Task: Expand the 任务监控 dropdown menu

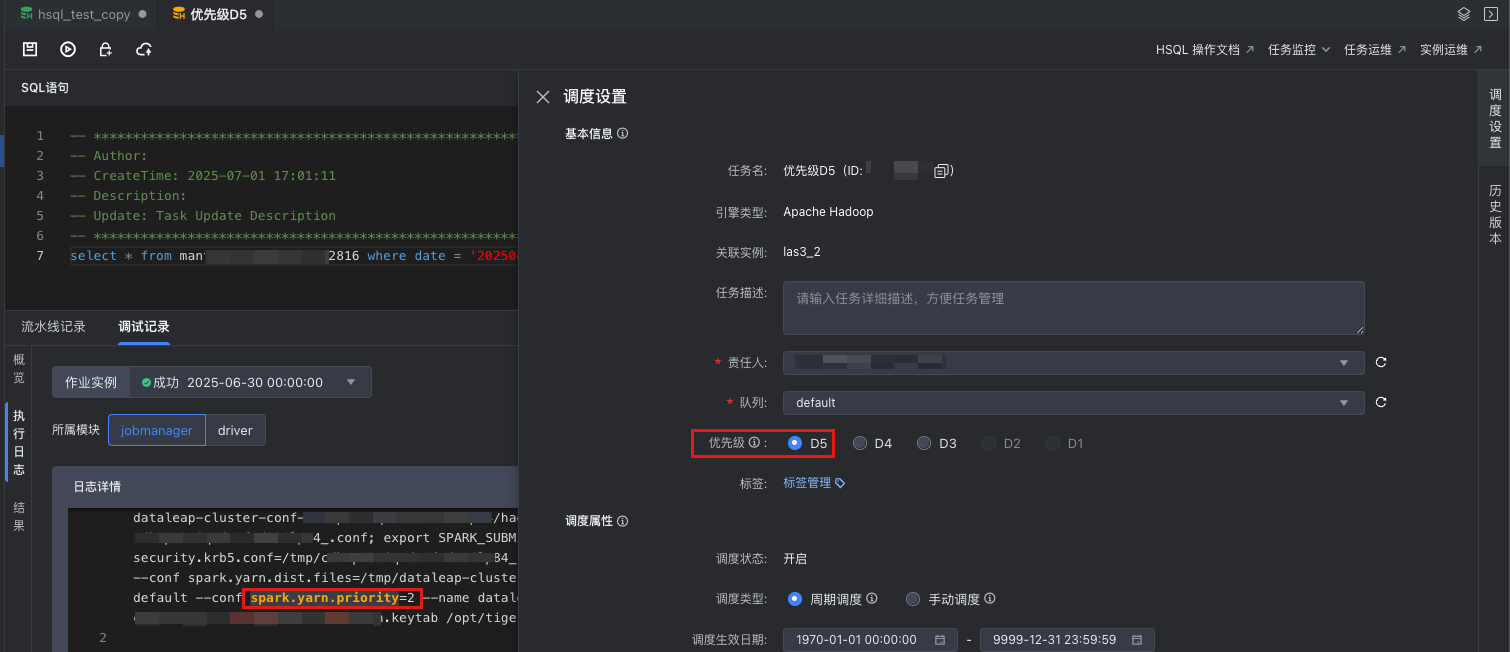Action: (x=1299, y=49)
